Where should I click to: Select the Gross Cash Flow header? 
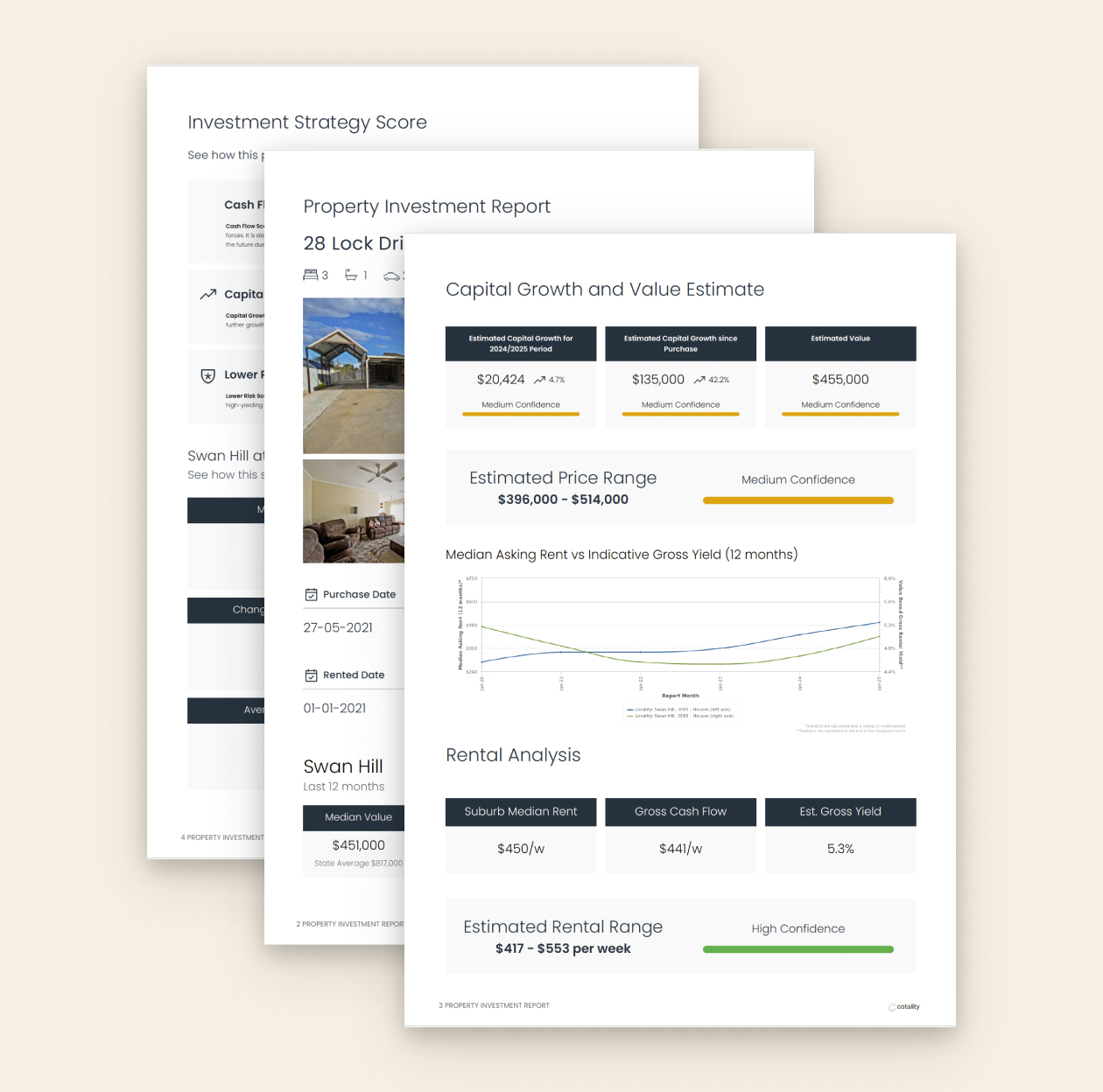pyautogui.click(x=680, y=812)
